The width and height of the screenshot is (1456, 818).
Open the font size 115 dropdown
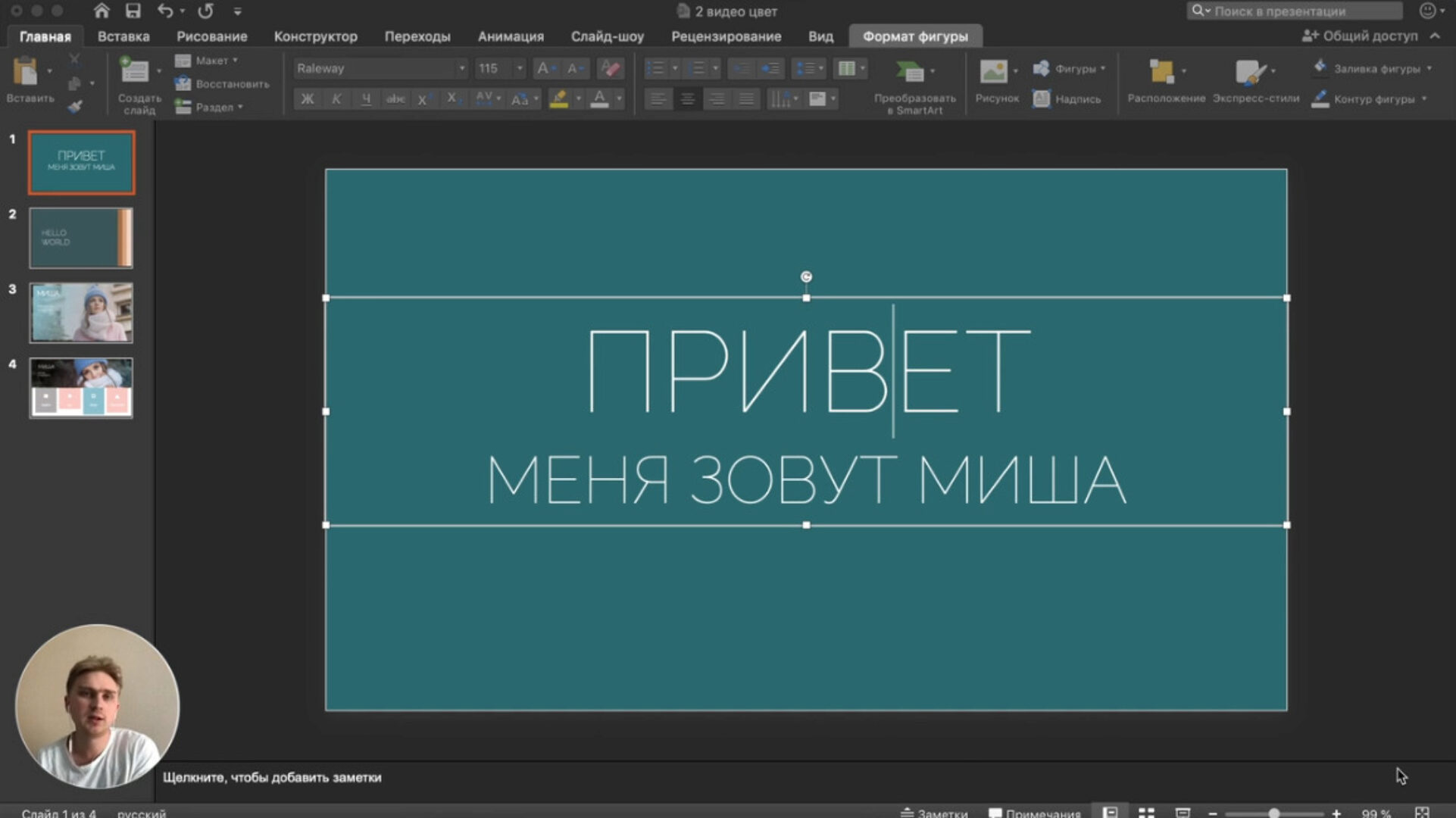pos(520,68)
